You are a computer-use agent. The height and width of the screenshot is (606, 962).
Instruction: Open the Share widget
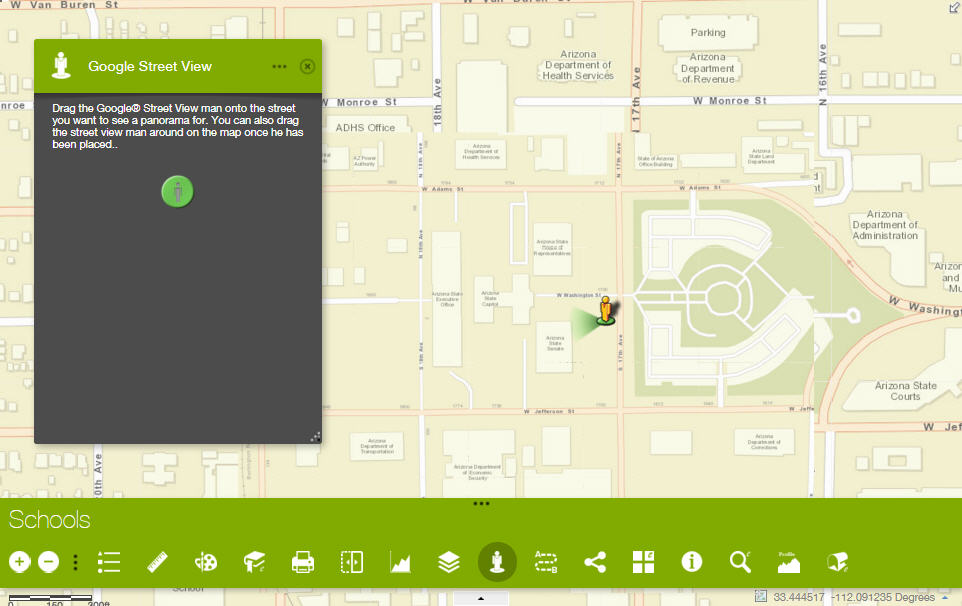click(x=595, y=562)
